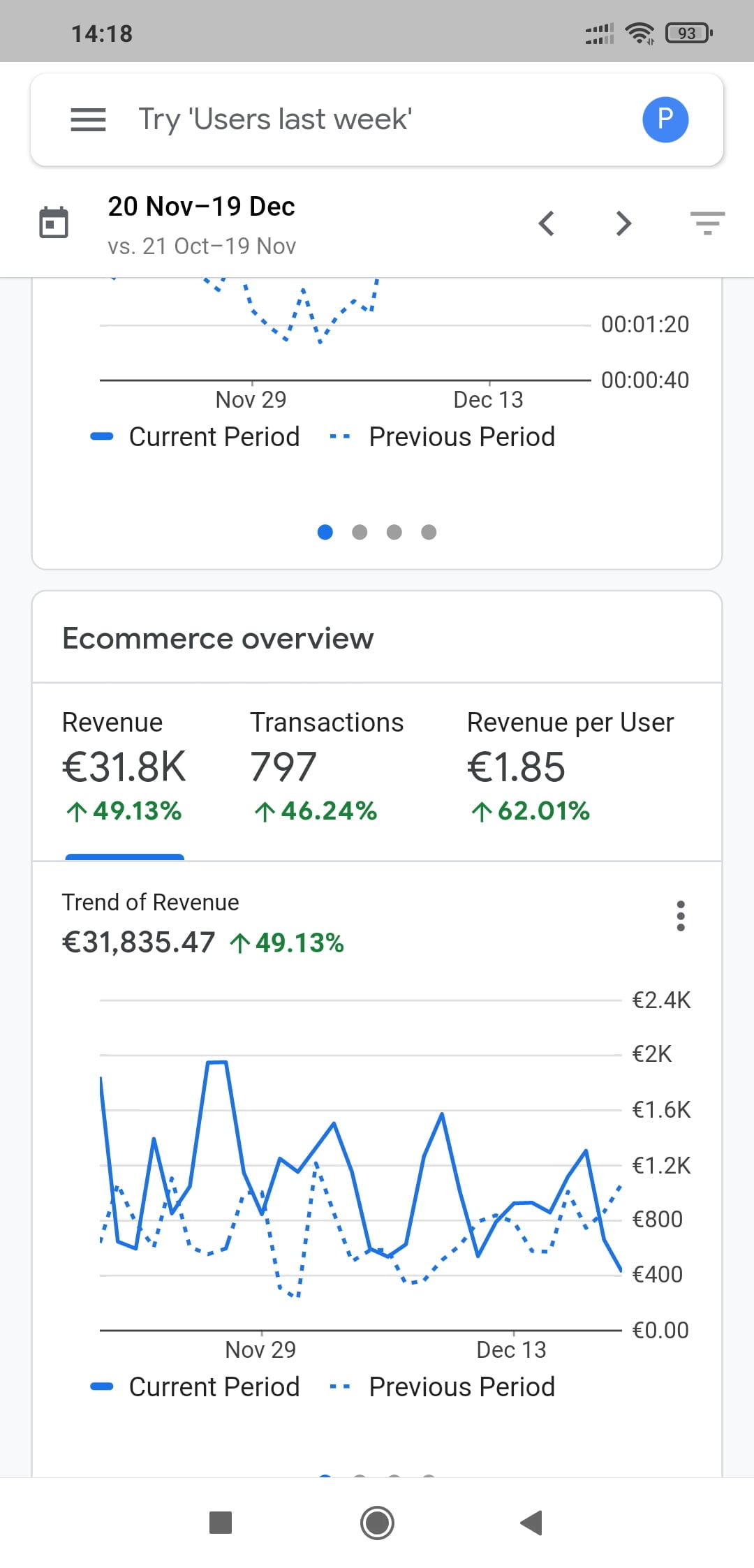Tap the Ecommerce overview card title
754x1568 pixels.
pyautogui.click(x=218, y=638)
